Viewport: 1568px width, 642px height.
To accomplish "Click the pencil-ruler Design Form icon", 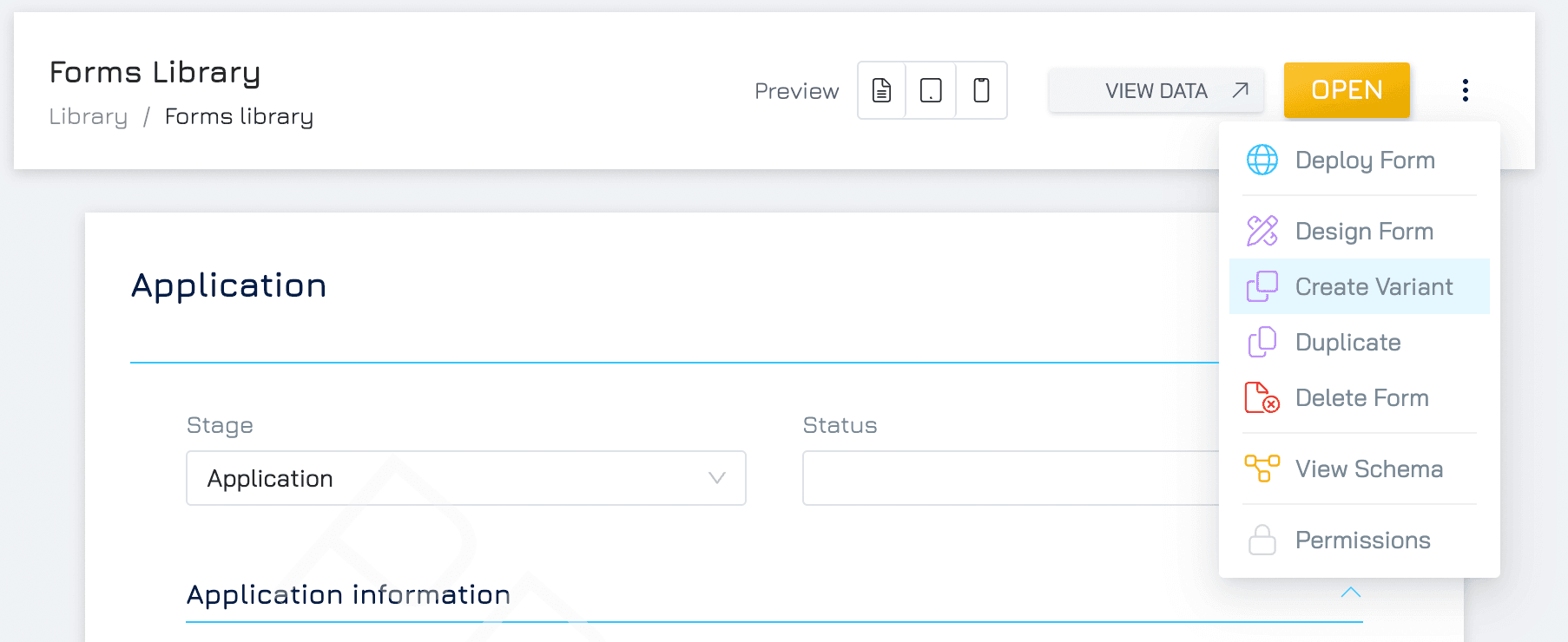I will click(1262, 231).
